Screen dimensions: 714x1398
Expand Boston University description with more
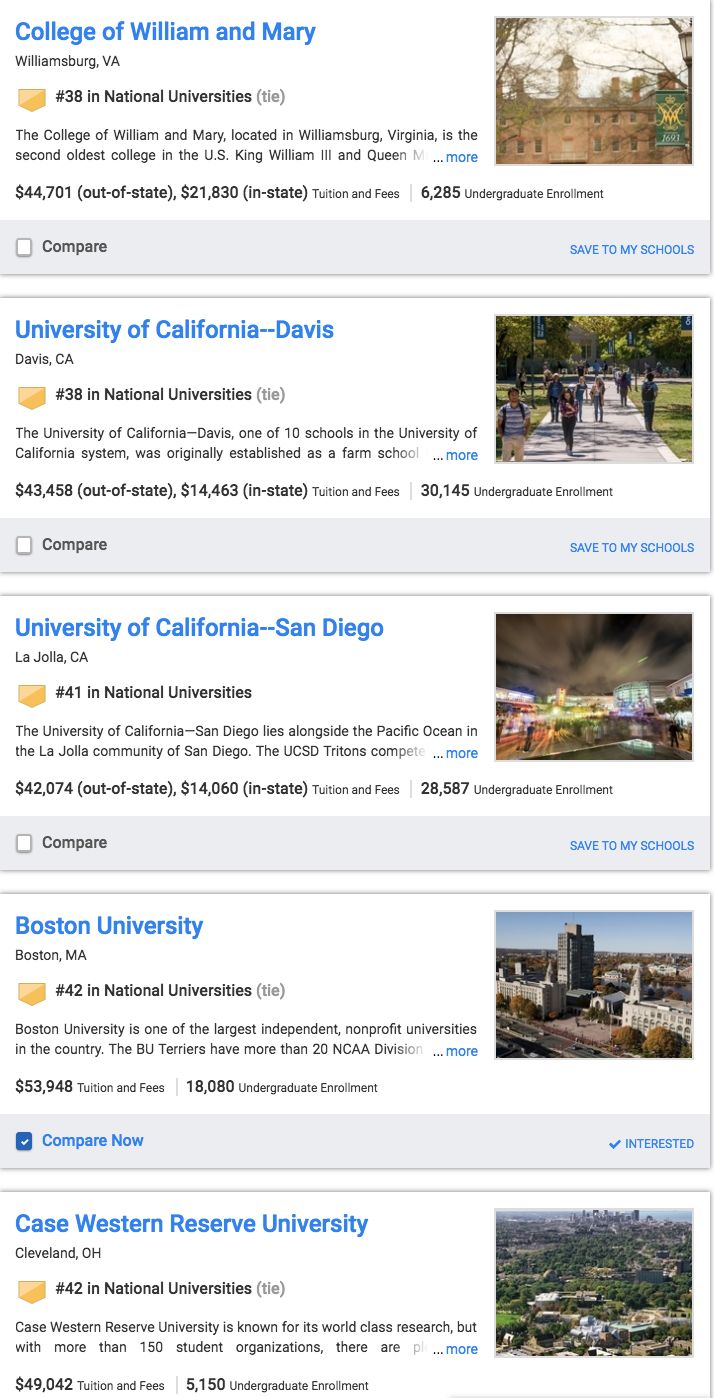coord(461,1051)
